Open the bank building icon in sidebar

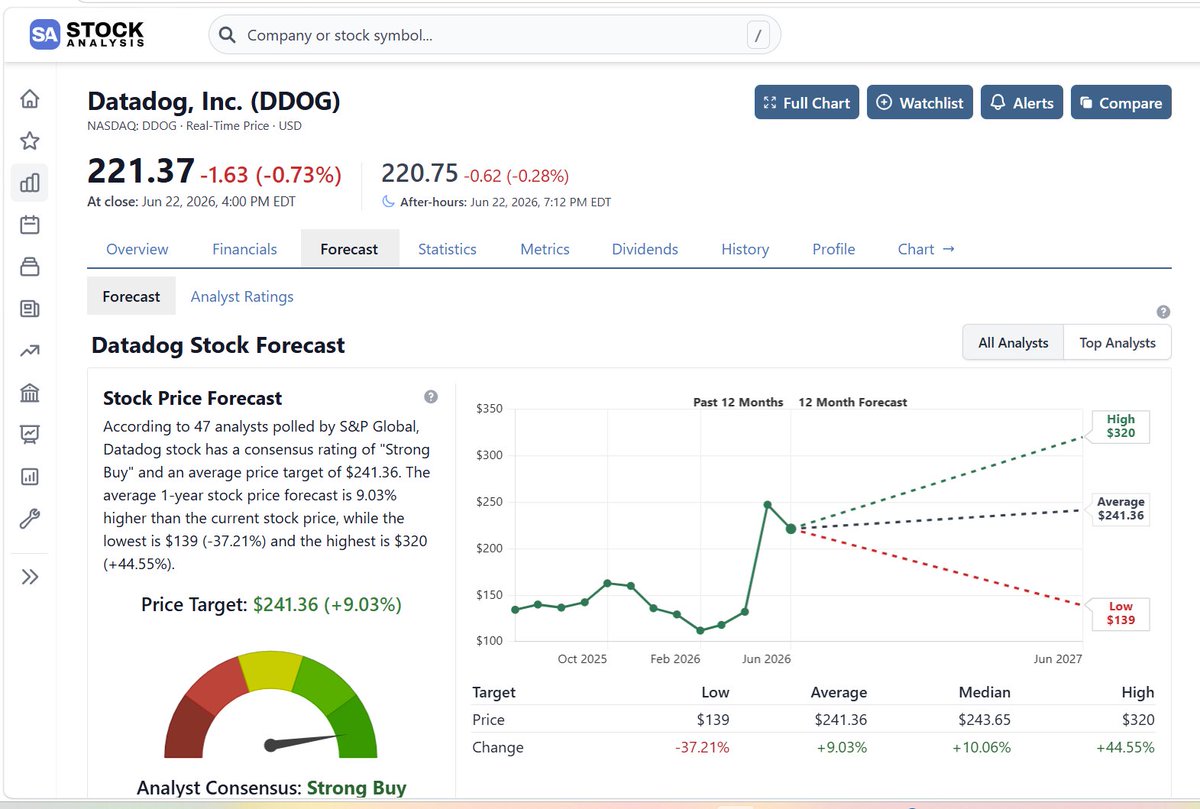(x=30, y=392)
